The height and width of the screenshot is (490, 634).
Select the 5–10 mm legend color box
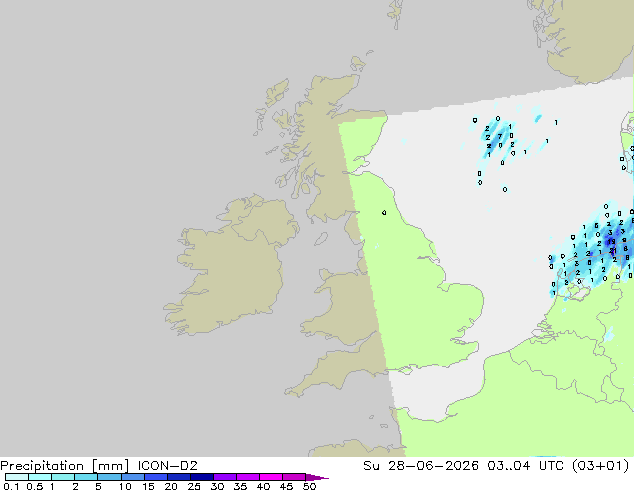(109, 477)
